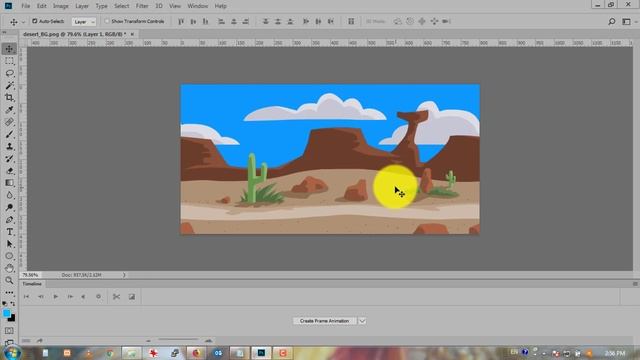This screenshot has width=640, height=360.
Task: Select the Eyedropper tool
Action: [x=9, y=110]
